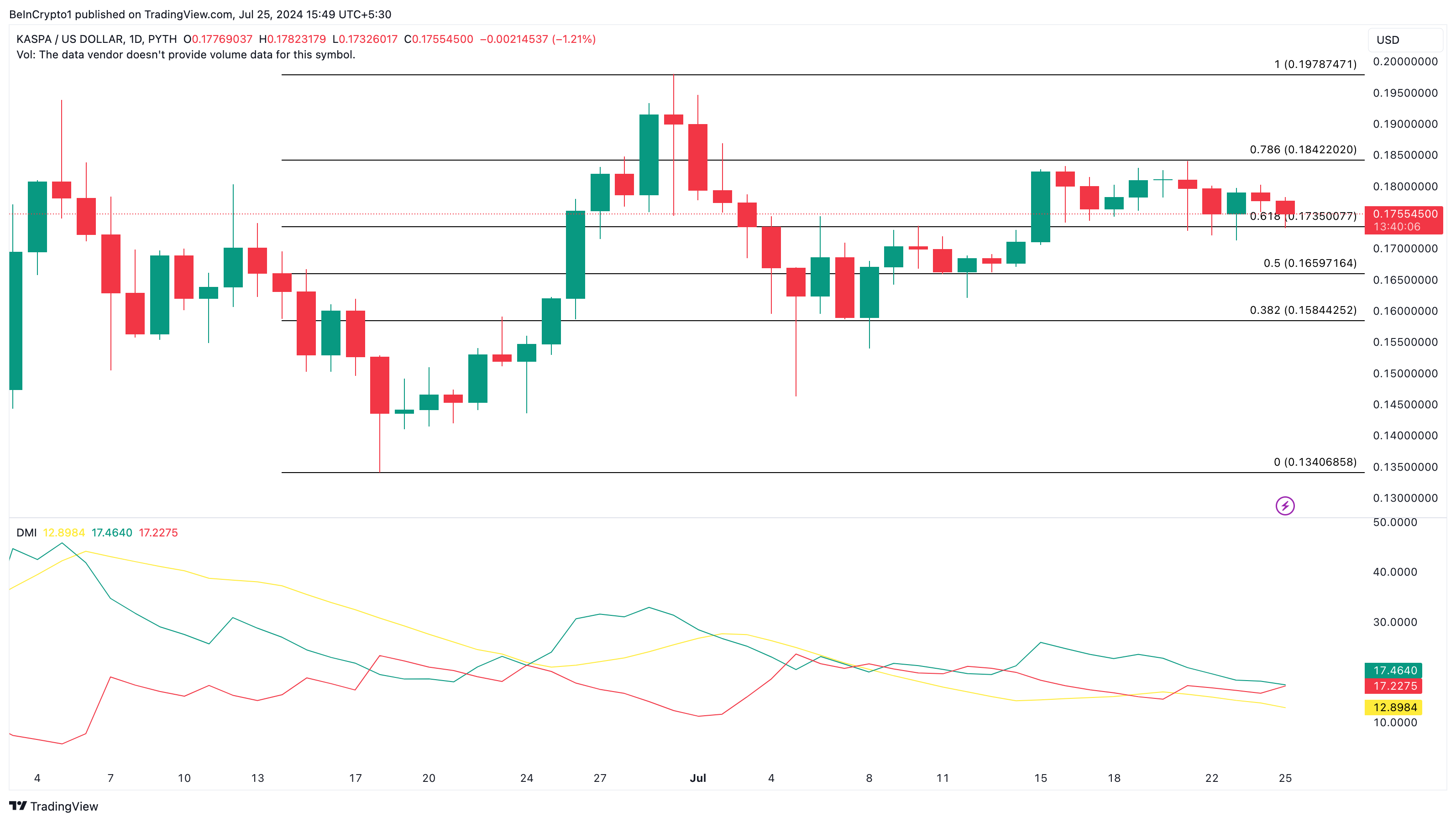The height and width of the screenshot is (822, 1456).
Task: Click the TradingView logo at bottom left
Action: pyautogui.click(x=54, y=806)
